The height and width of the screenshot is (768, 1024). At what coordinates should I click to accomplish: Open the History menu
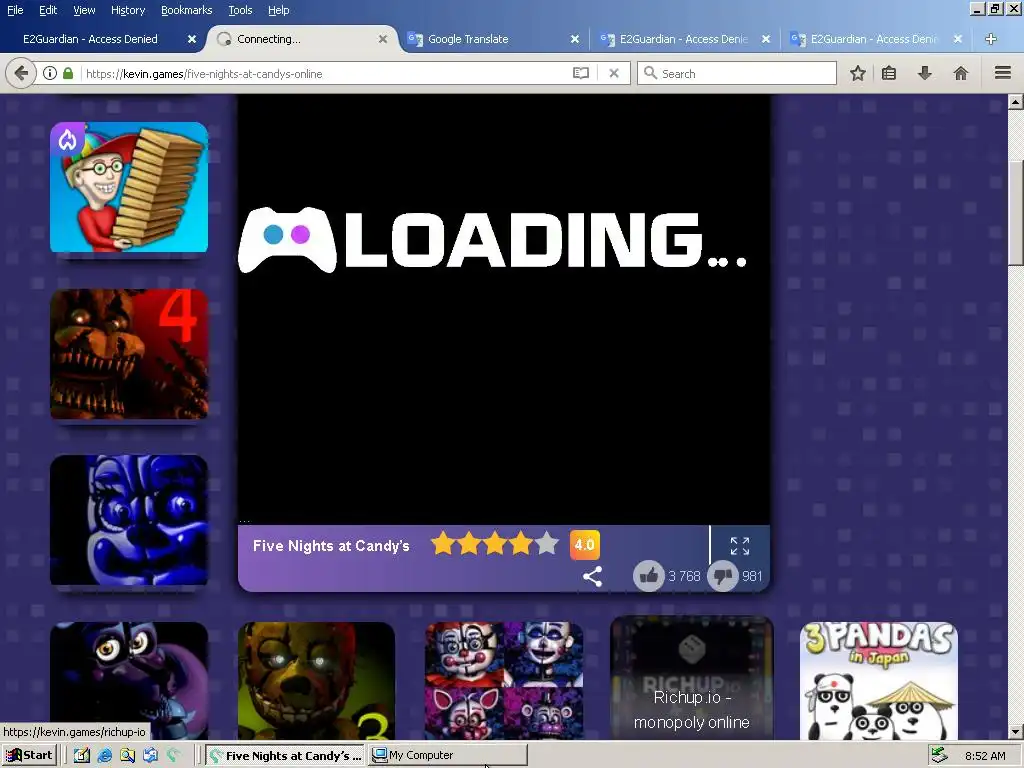point(127,10)
